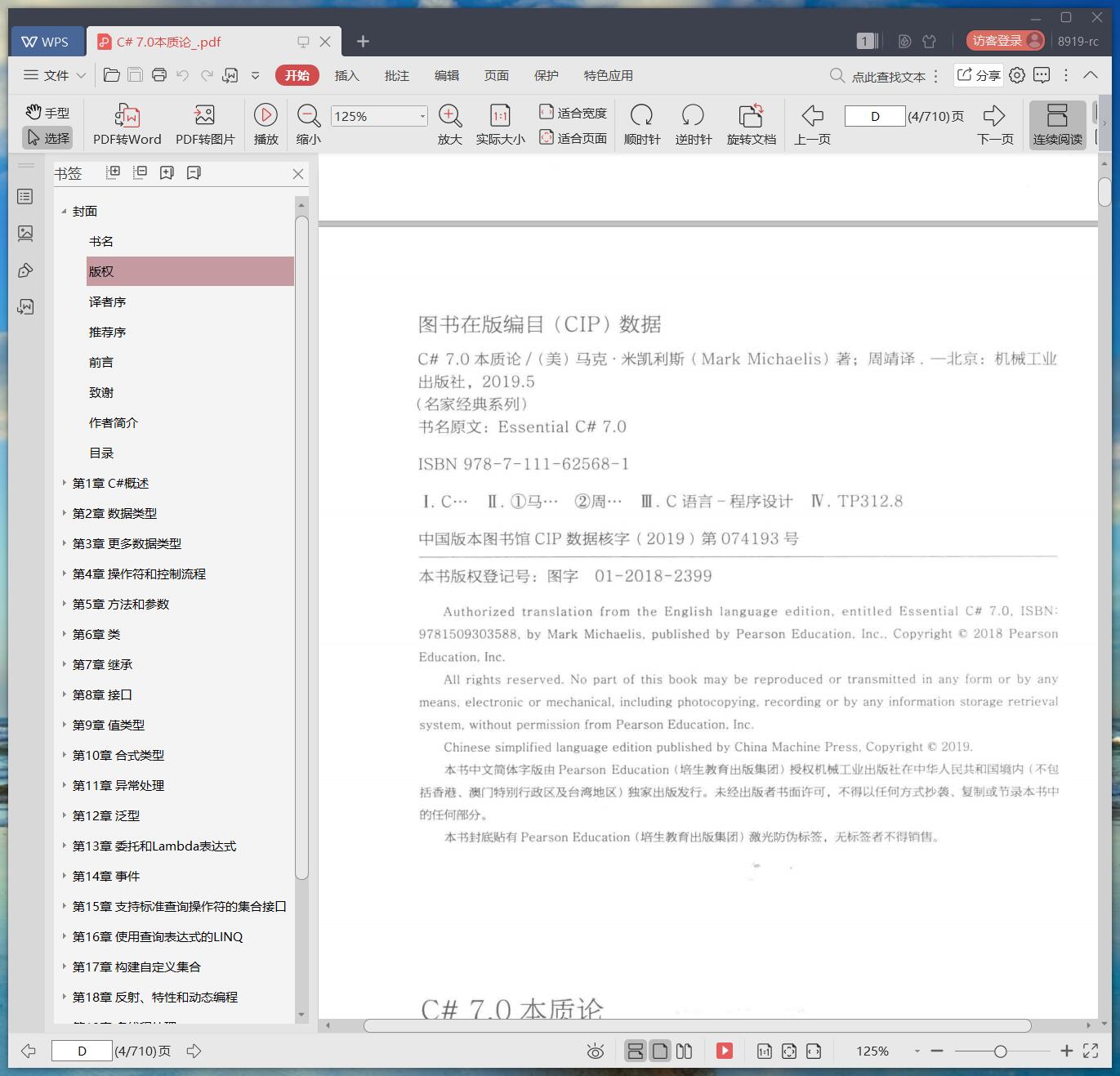Switch to the 插入 ribbon tab
This screenshot has height=1076, width=1120.
346,75
